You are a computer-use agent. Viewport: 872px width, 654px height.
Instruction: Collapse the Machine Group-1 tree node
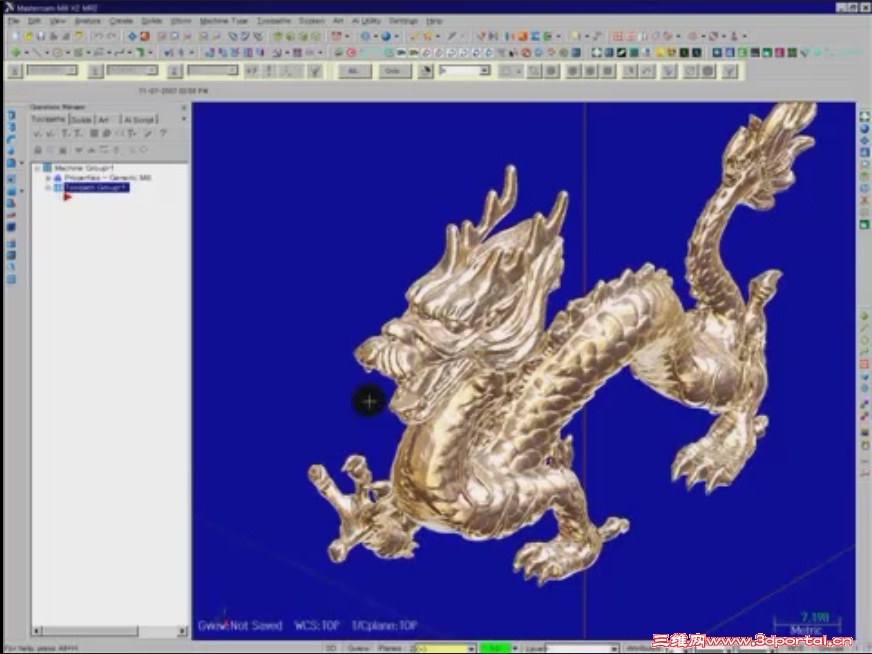[x=38, y=168]
